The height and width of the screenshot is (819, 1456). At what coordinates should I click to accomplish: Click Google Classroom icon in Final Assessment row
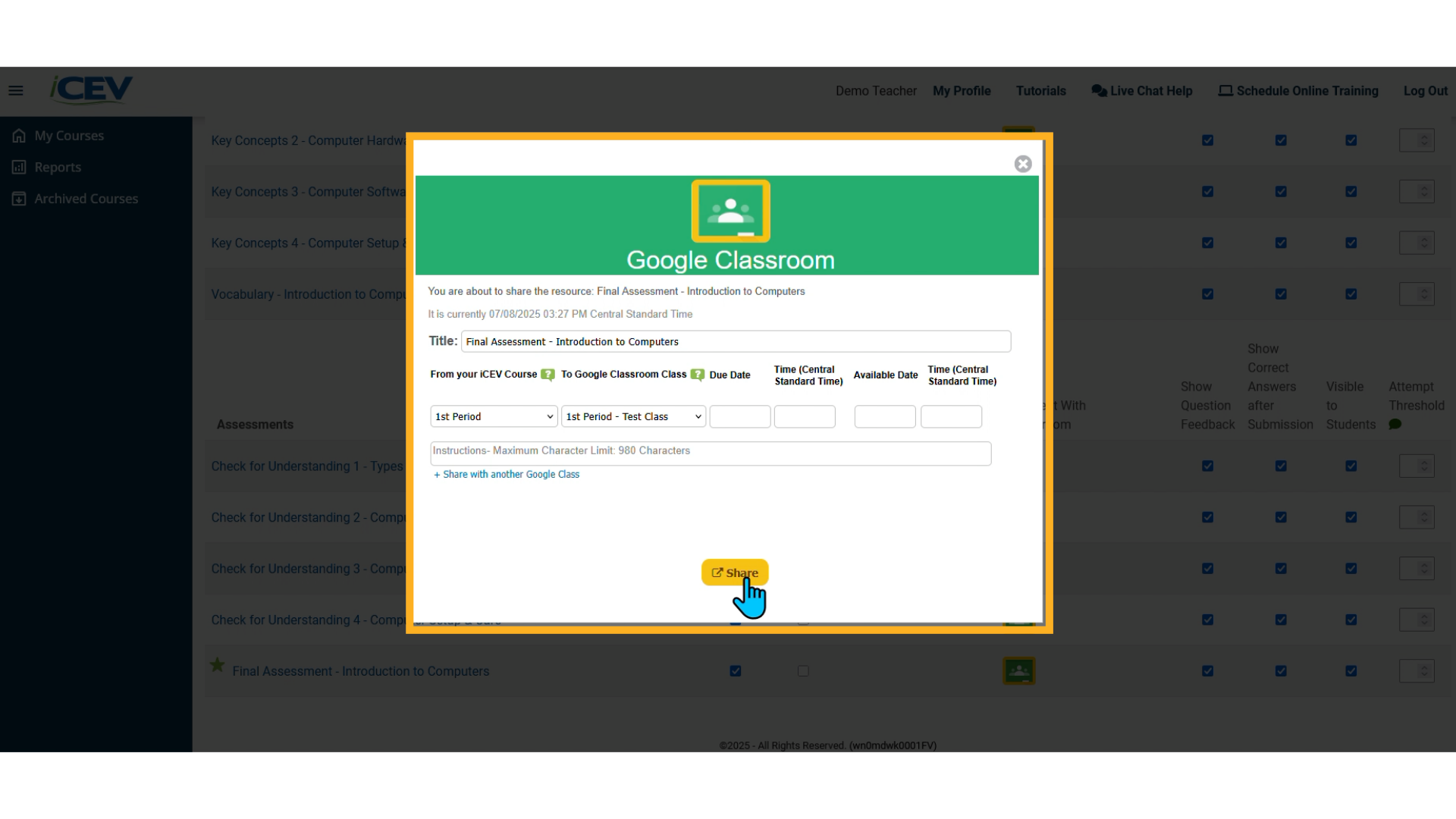click(x=1018, y=671)
